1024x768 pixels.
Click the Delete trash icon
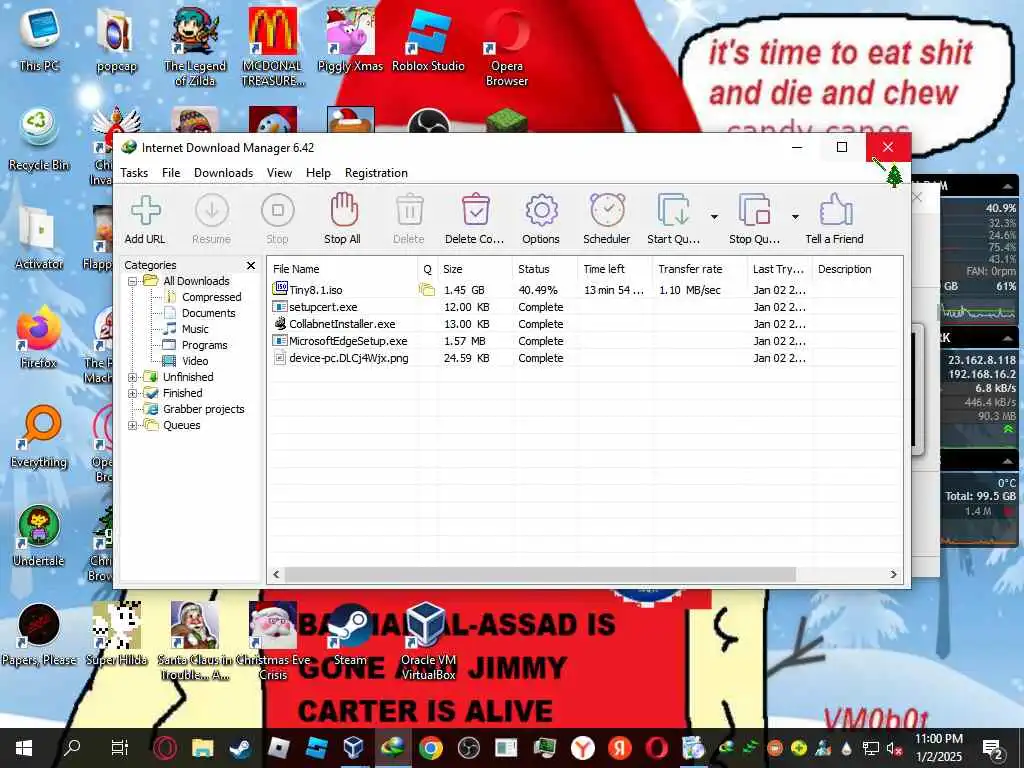(409, 210)
